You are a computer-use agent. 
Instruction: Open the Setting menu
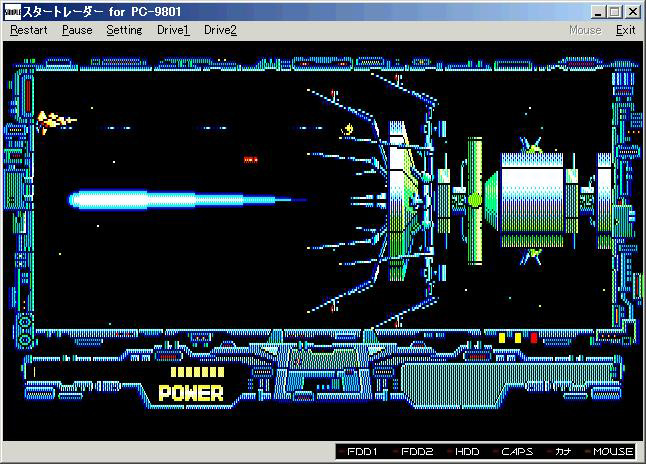tap(124, 30)
